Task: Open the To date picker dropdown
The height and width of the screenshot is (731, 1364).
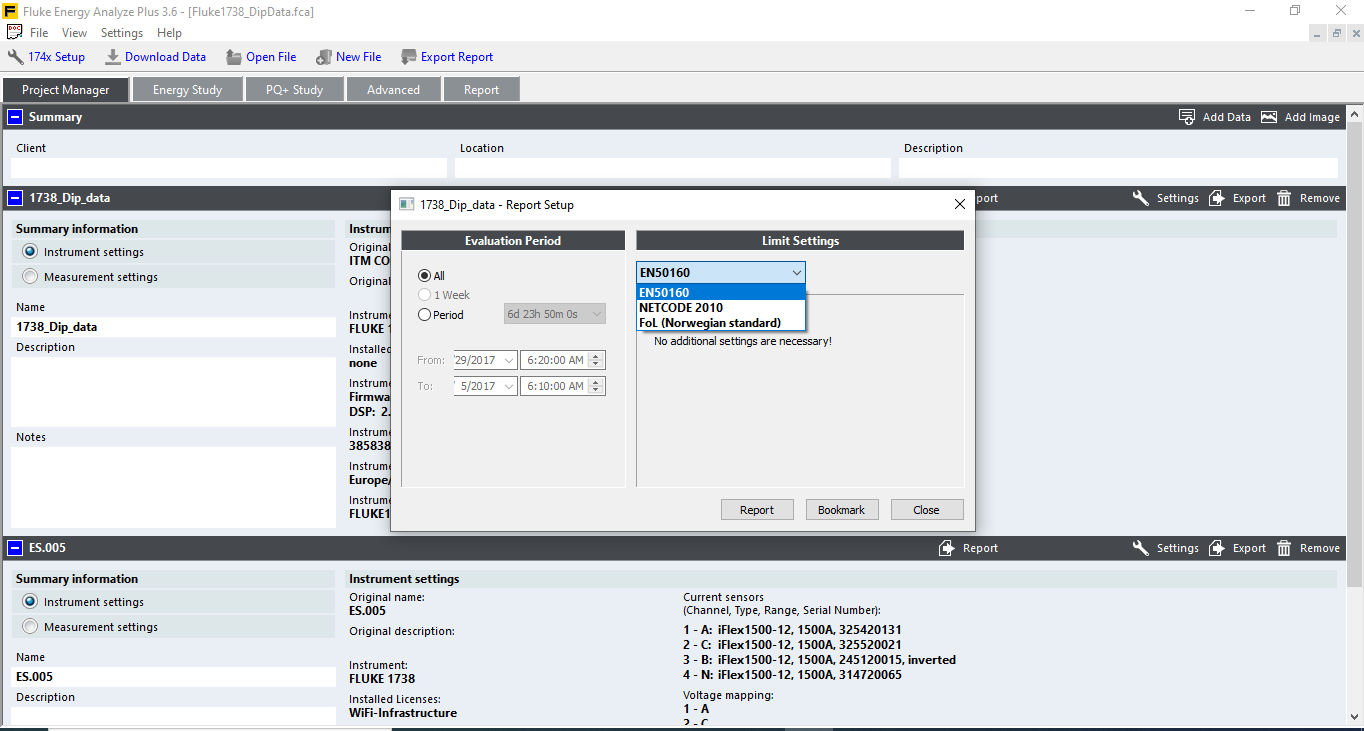Action: [508, 386]
